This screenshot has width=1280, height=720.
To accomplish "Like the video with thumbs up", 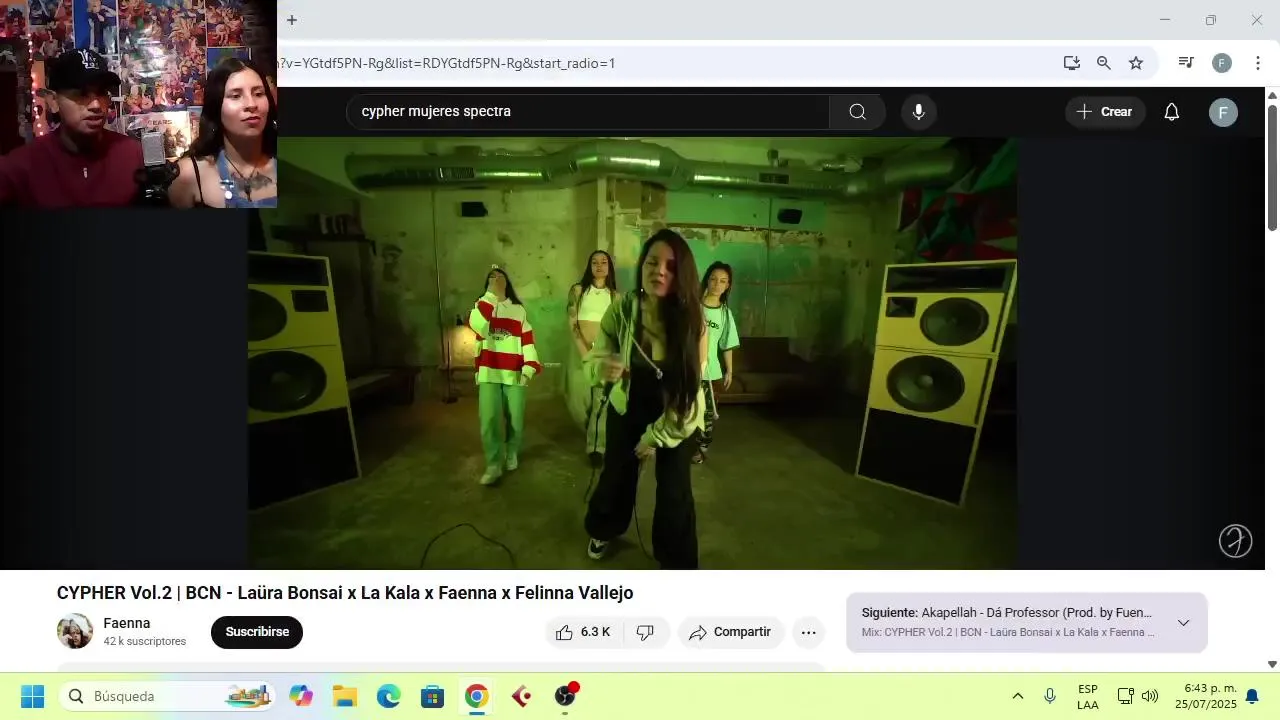I will pos(584,632).
